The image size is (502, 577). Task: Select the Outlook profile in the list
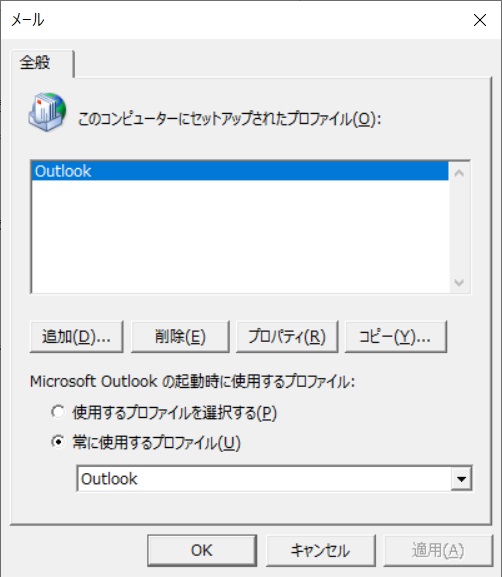(240, 171)
